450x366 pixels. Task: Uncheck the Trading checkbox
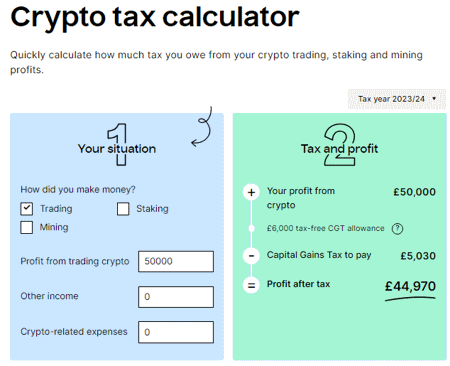coord(27,209)
